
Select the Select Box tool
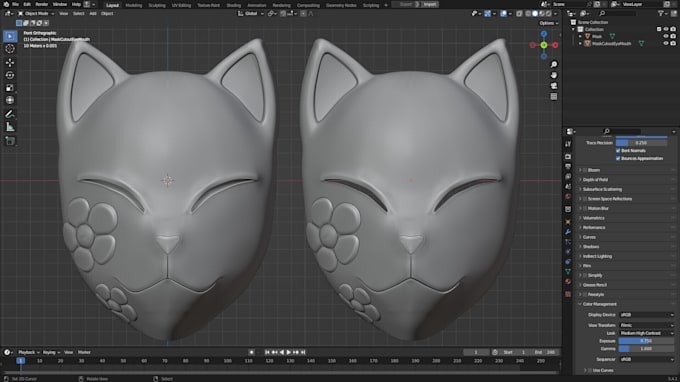click(x=10, y=36)
